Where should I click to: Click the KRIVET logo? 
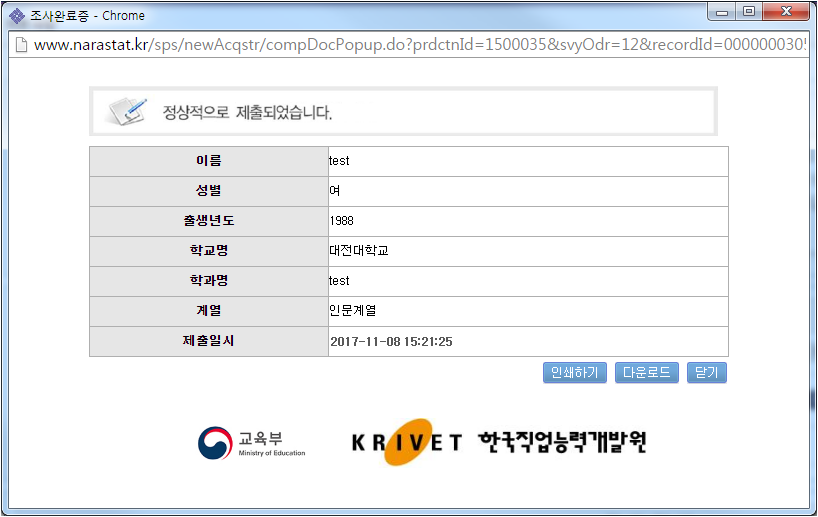pos(407,442)
